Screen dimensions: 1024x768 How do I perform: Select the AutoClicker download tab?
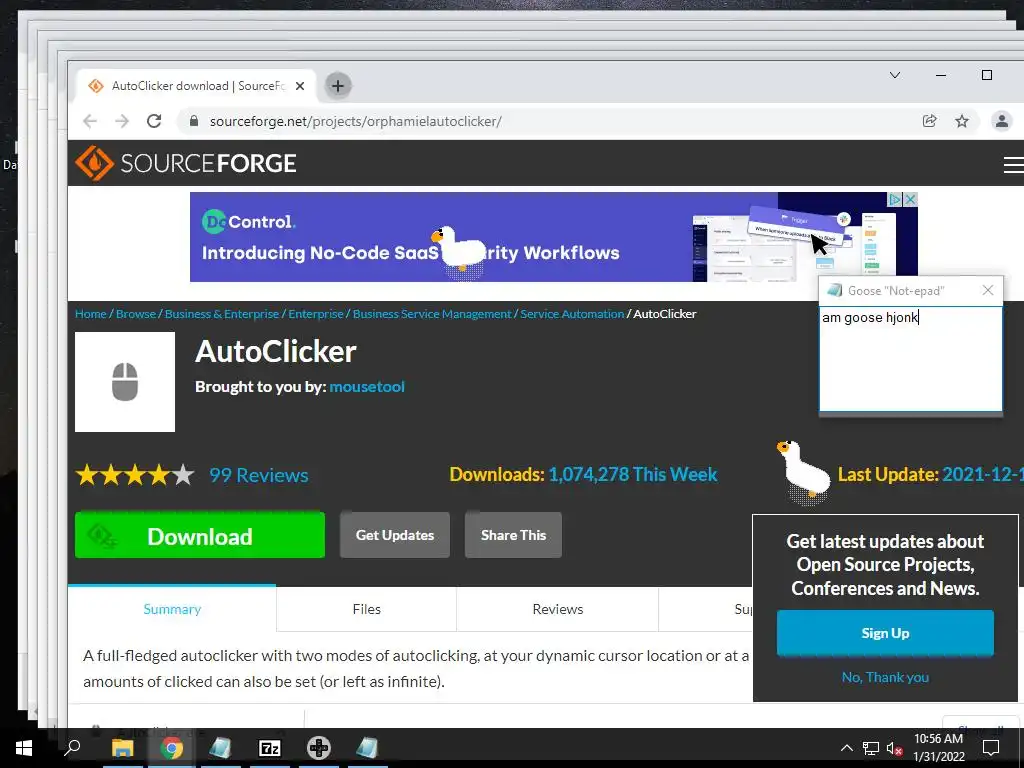point(197,86)
